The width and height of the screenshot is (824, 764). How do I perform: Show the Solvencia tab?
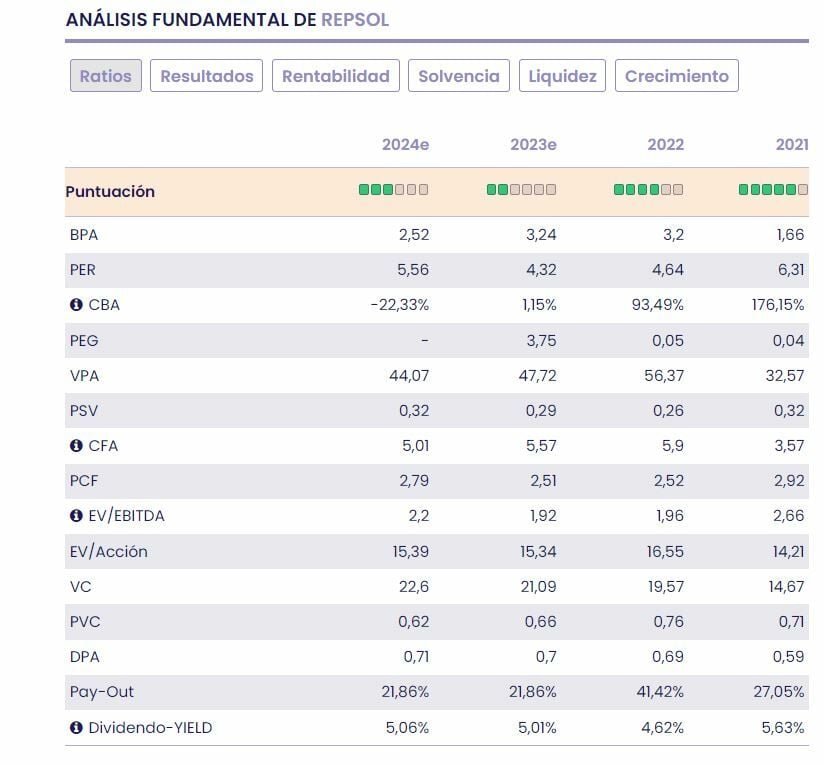coord(459,76)
